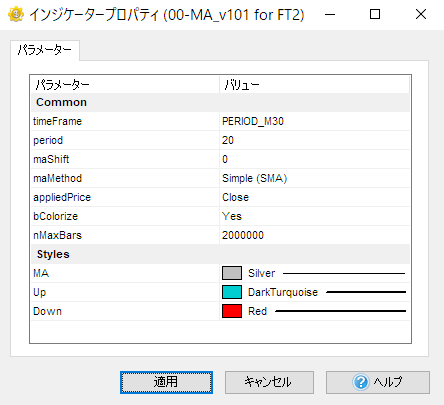Viewport: 444px width, 405px height.
Task: Click the period parameter name
Action: 48,140
